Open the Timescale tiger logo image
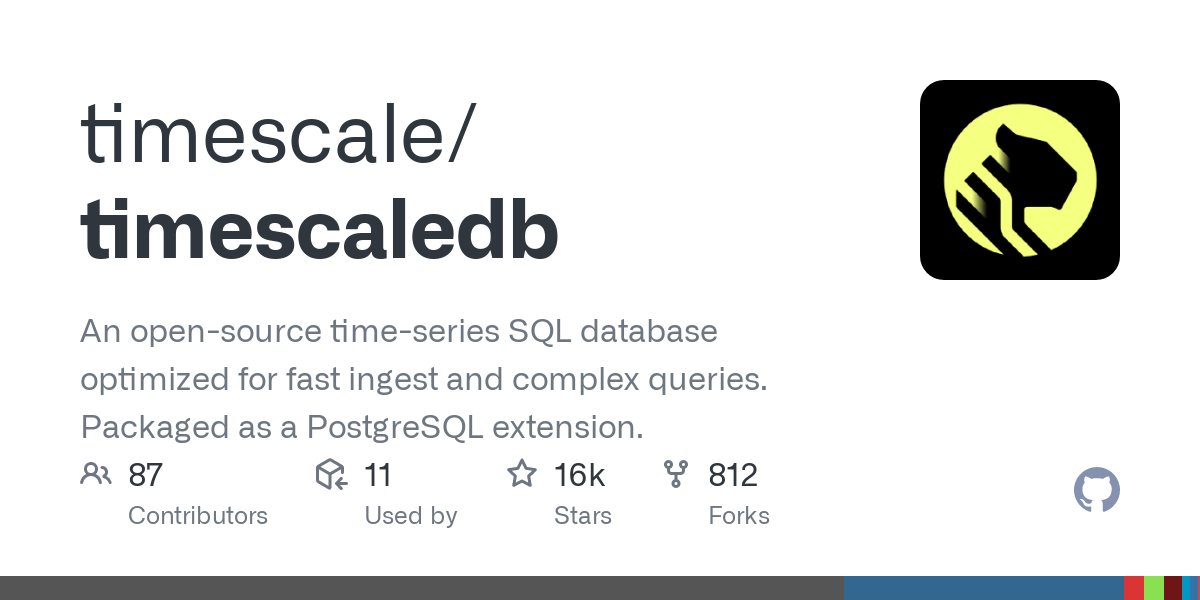The height and width of the screenshot is (600, 1200). coord(1019,180)
